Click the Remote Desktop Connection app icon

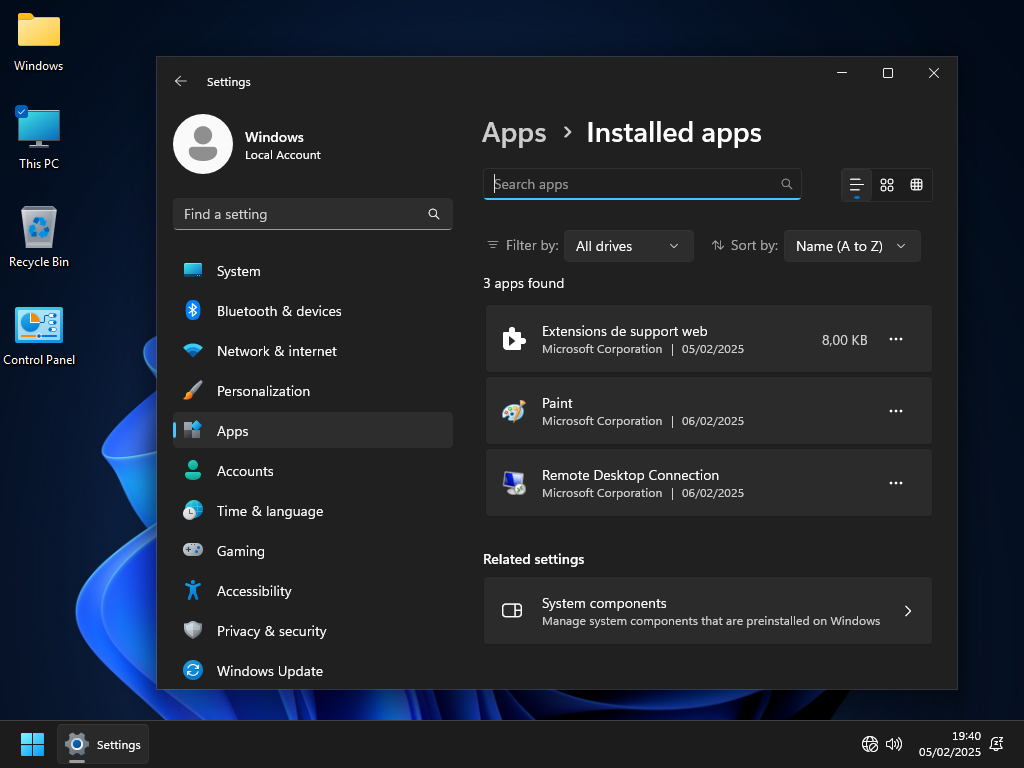[x=514, y=483]
